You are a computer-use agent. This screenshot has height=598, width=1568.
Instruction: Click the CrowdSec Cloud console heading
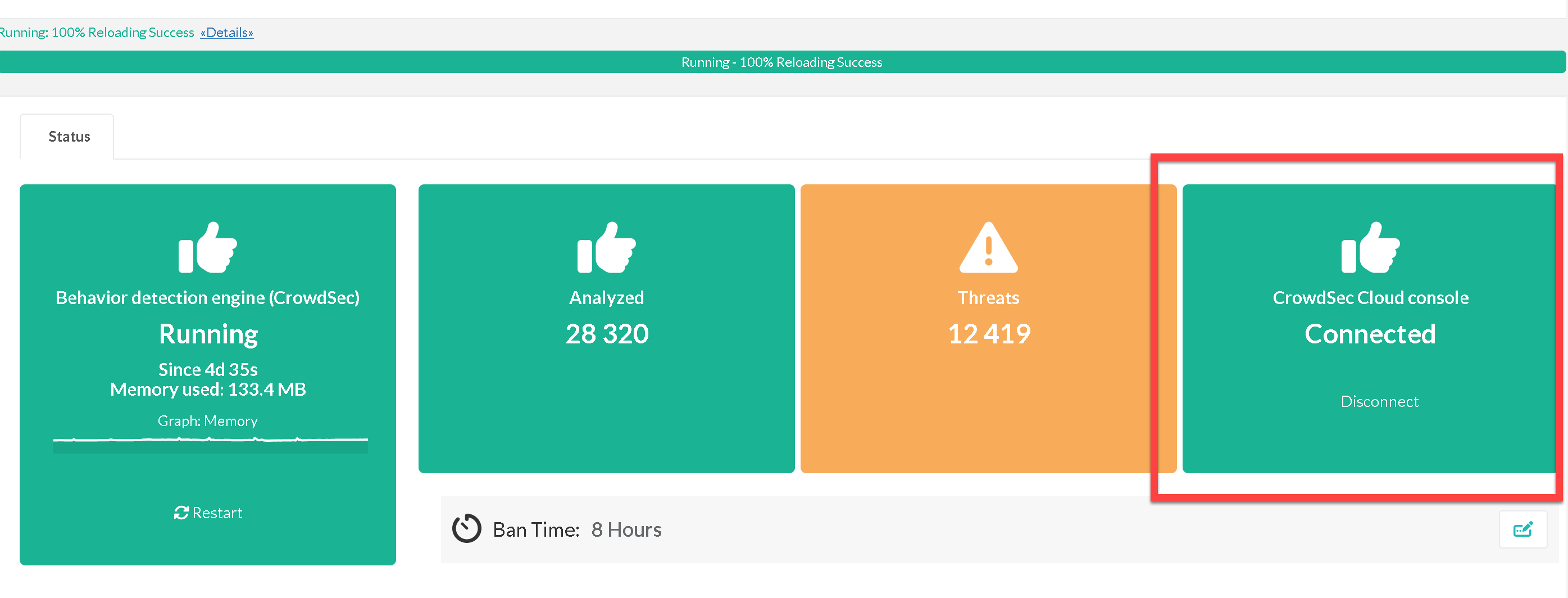(1370, 297)
